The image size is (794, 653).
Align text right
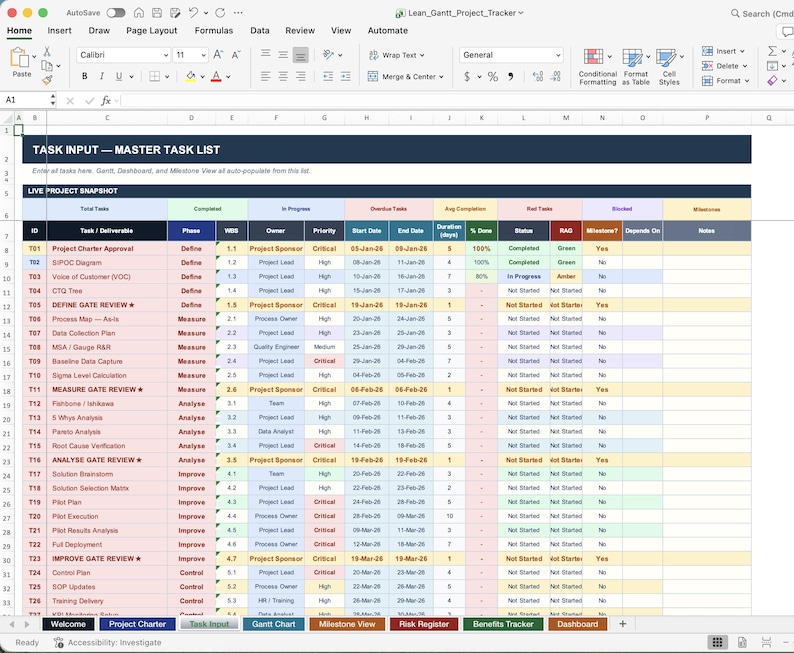[x=301, y=76]
